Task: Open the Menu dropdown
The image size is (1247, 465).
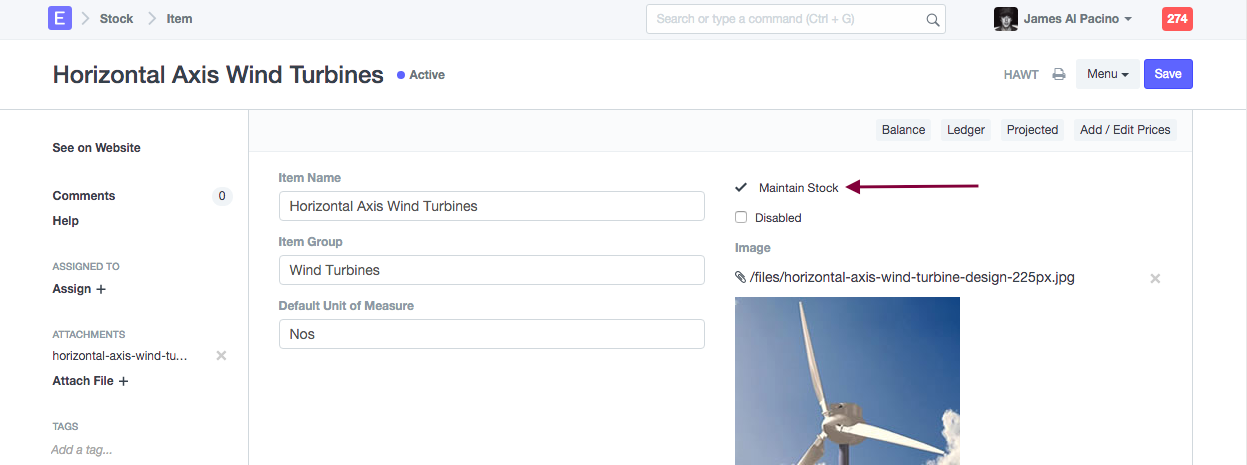Action: (1107, 74)
